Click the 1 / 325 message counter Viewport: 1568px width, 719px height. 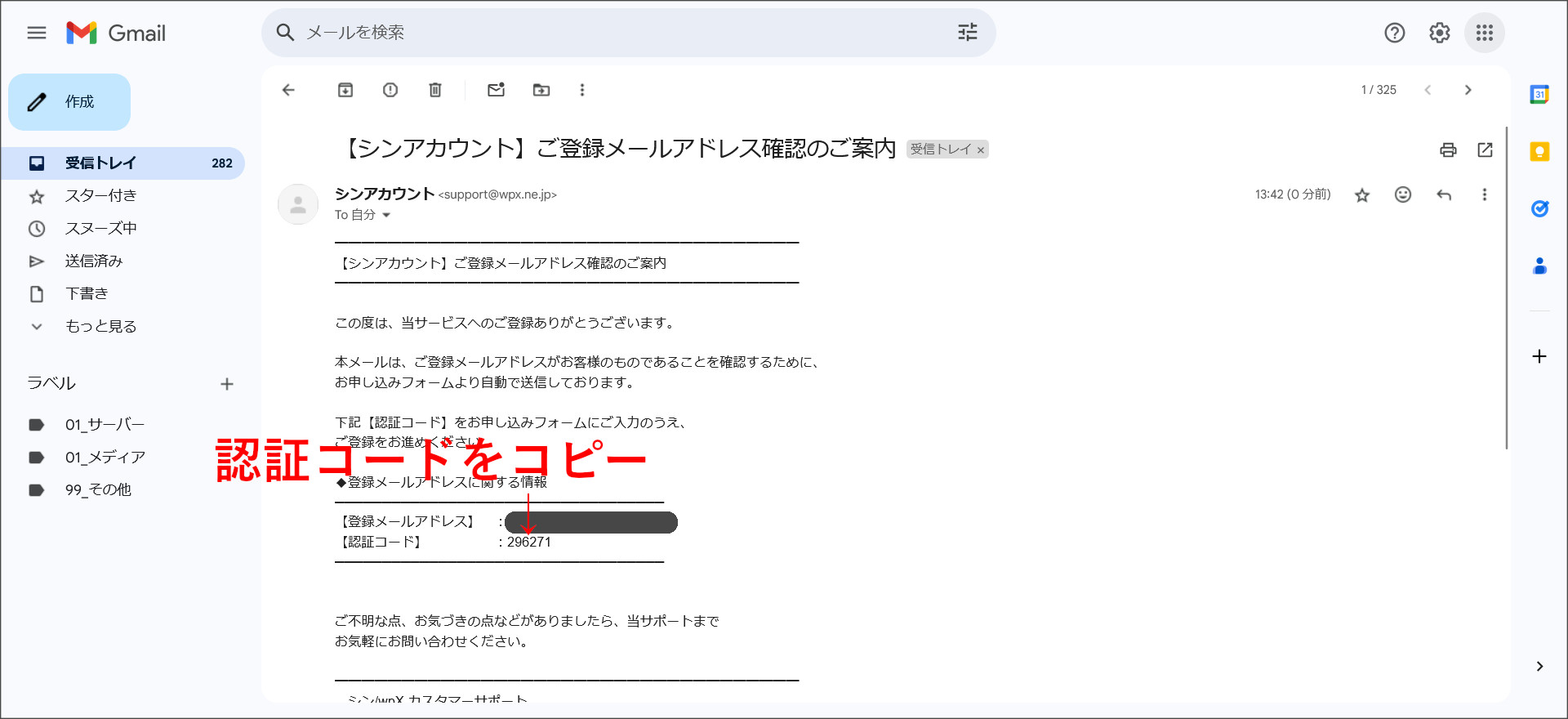(1379, 90)
